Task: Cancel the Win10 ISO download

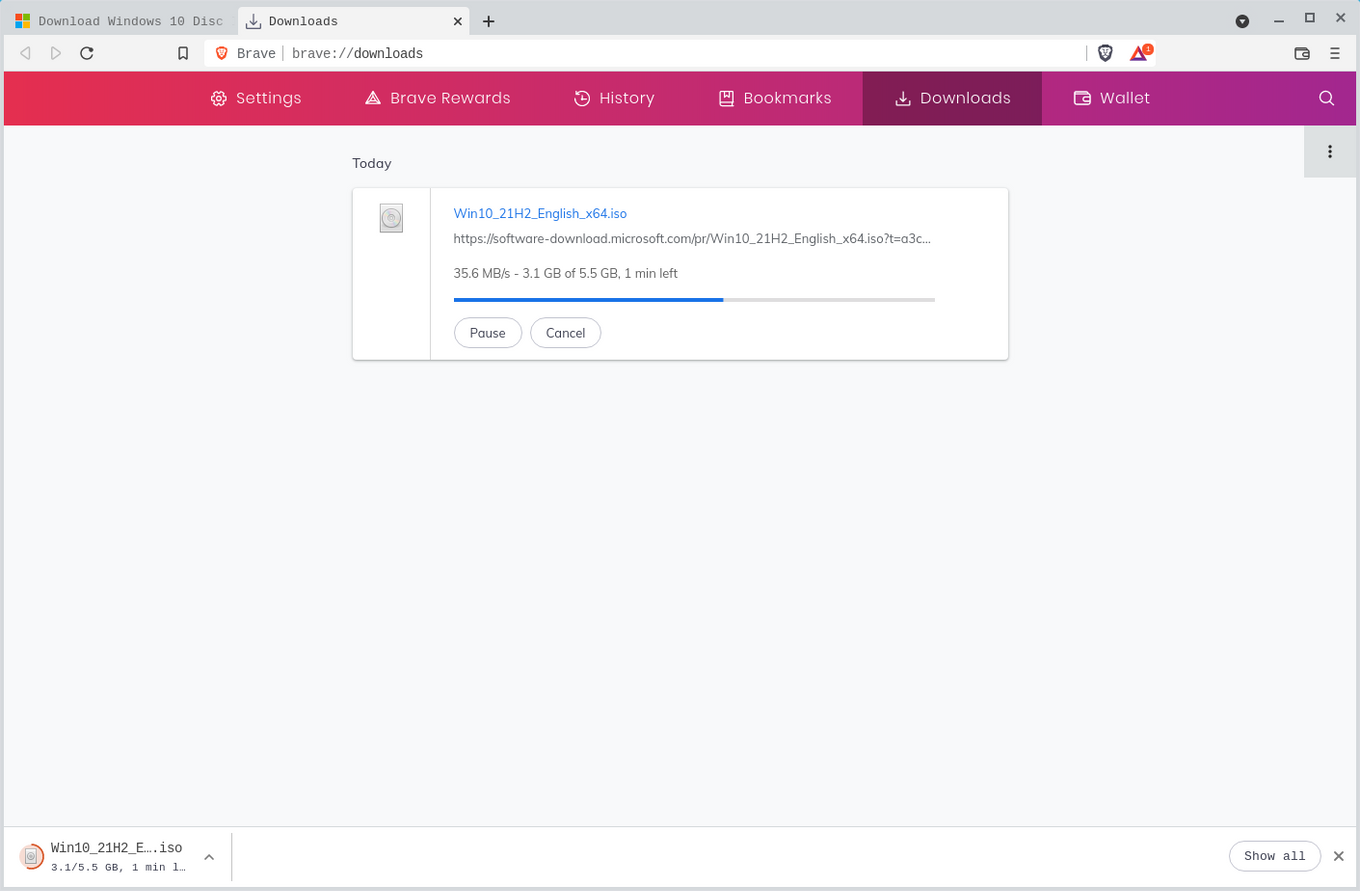Action: [565, 333]
